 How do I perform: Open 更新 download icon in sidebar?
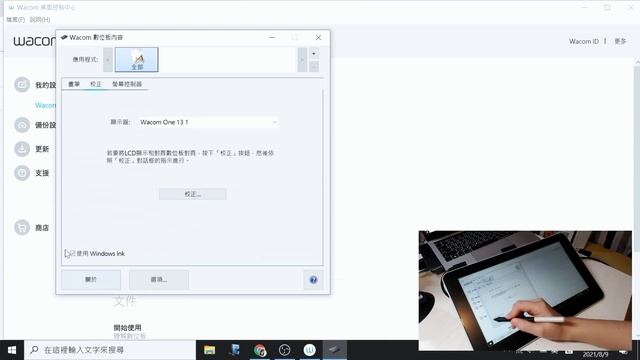pyautogui.click(x=22, y=149)
